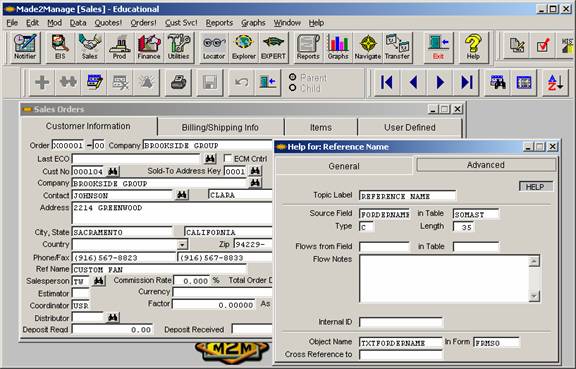Switch to Billing/Shipping Info tab
The image size is (576, 369).
click(x=220, y=128)
